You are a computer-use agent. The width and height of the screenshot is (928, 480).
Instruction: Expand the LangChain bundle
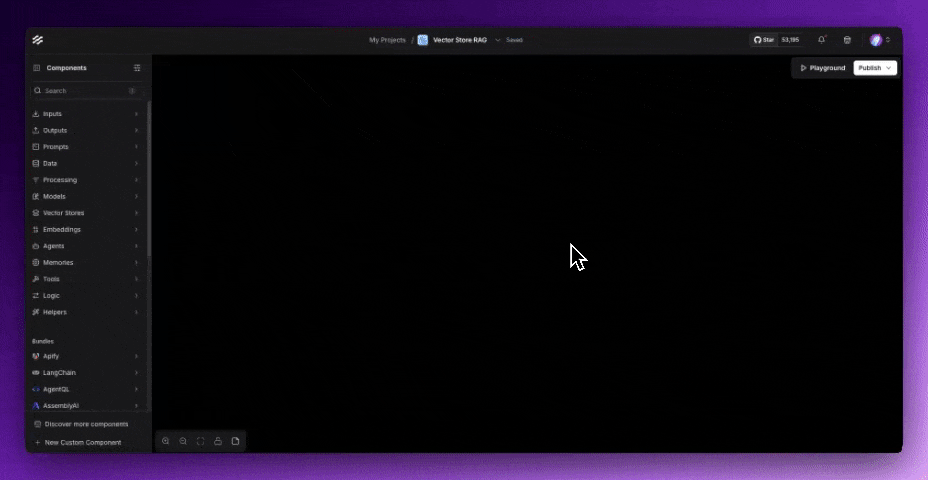pos(86,372)
